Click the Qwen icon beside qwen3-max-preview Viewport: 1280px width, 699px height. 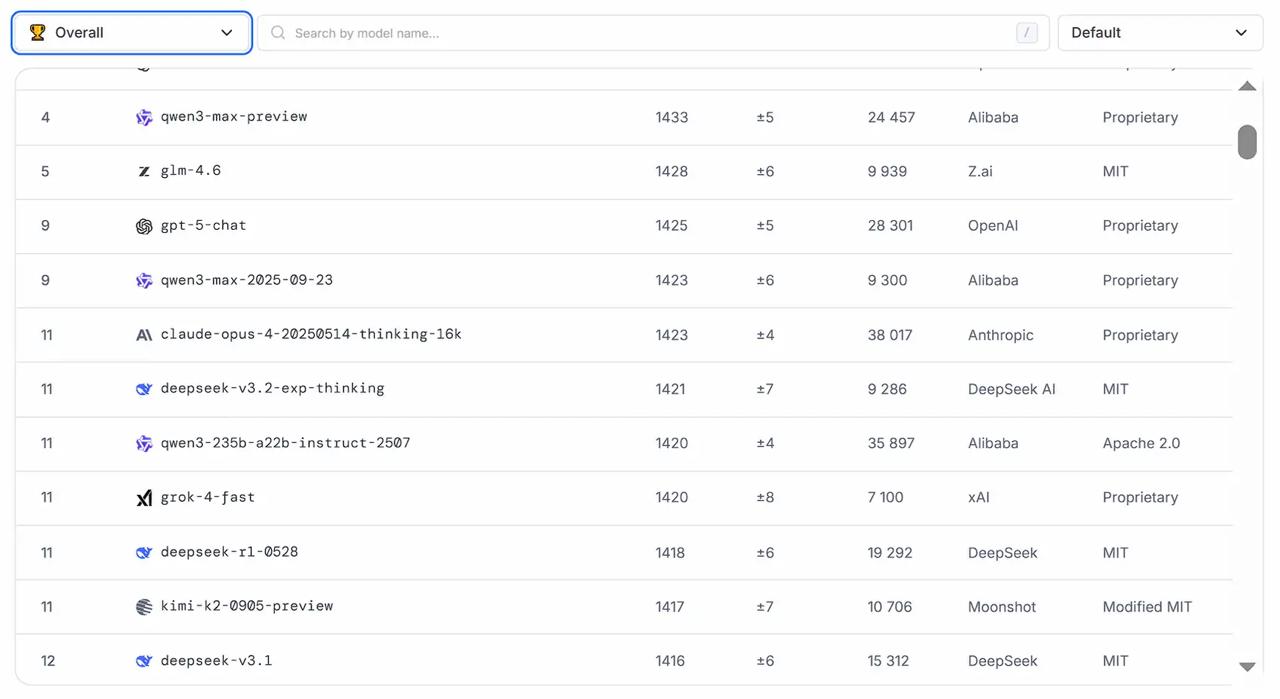[144, 117]
